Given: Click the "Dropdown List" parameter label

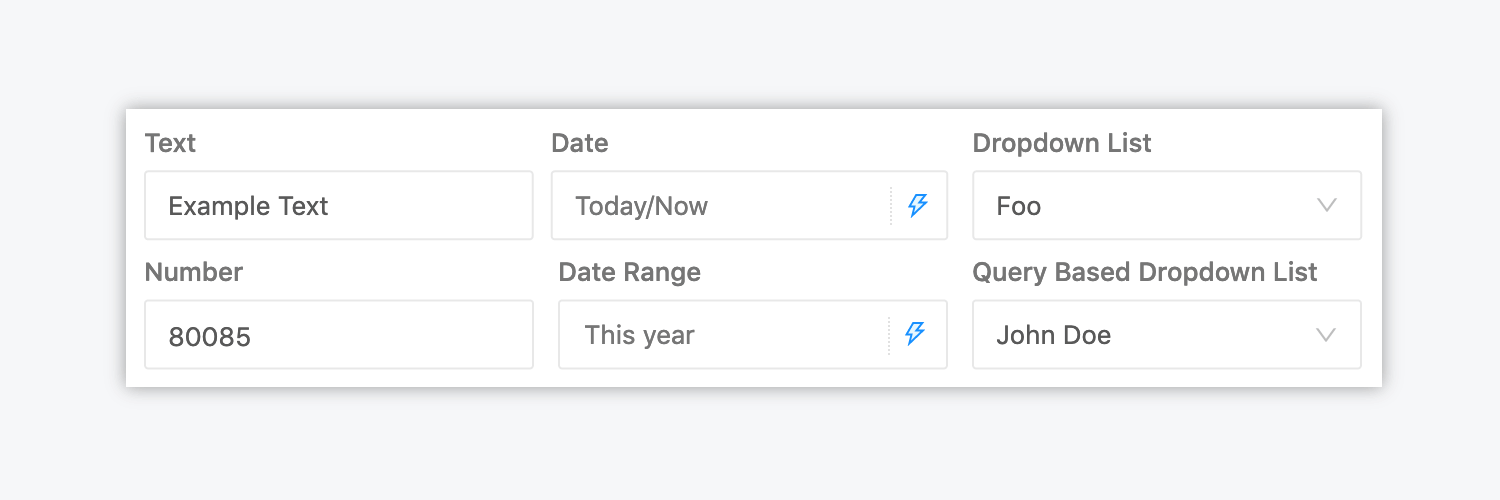Looking at the screenshot, I should 1062,143.
